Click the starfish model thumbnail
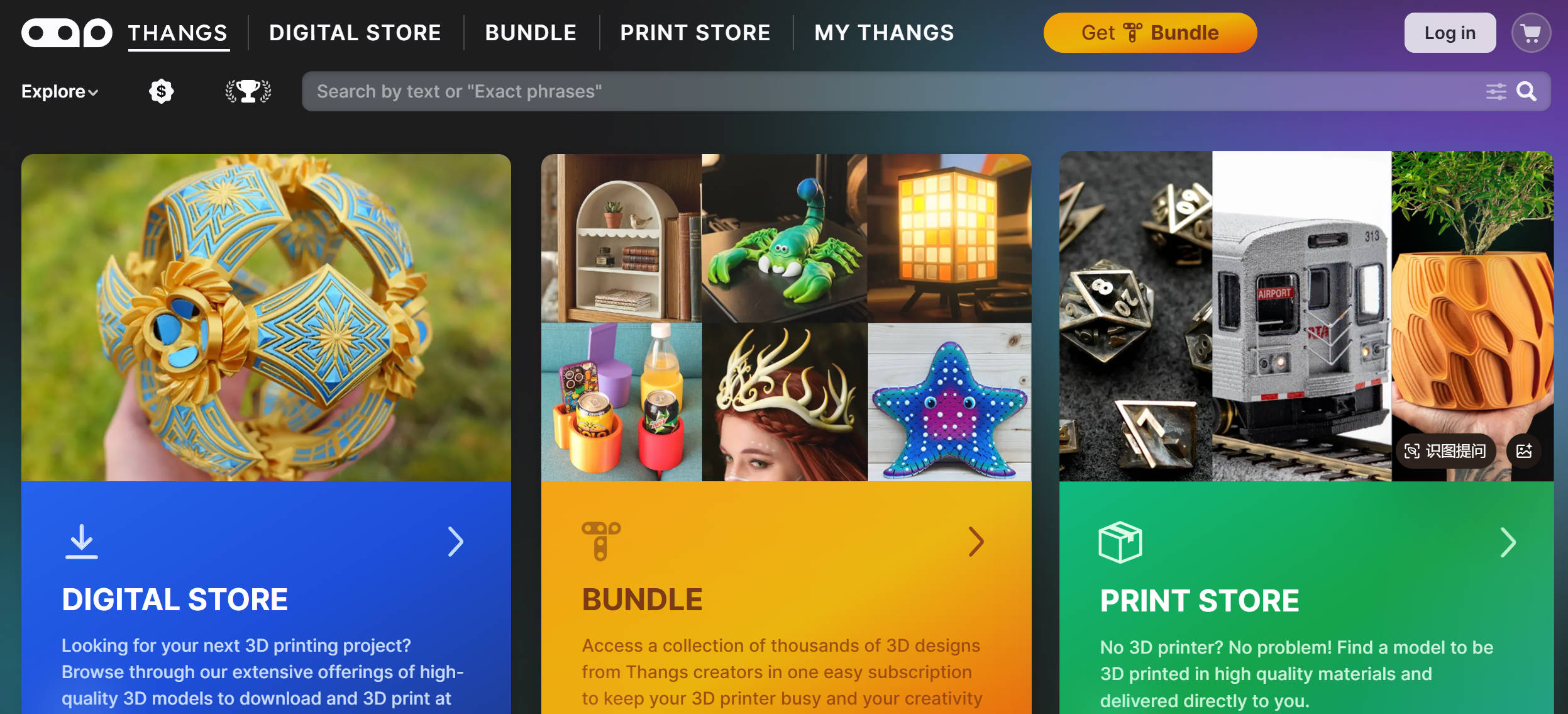Screen dimensions: 1568x714 949,403
